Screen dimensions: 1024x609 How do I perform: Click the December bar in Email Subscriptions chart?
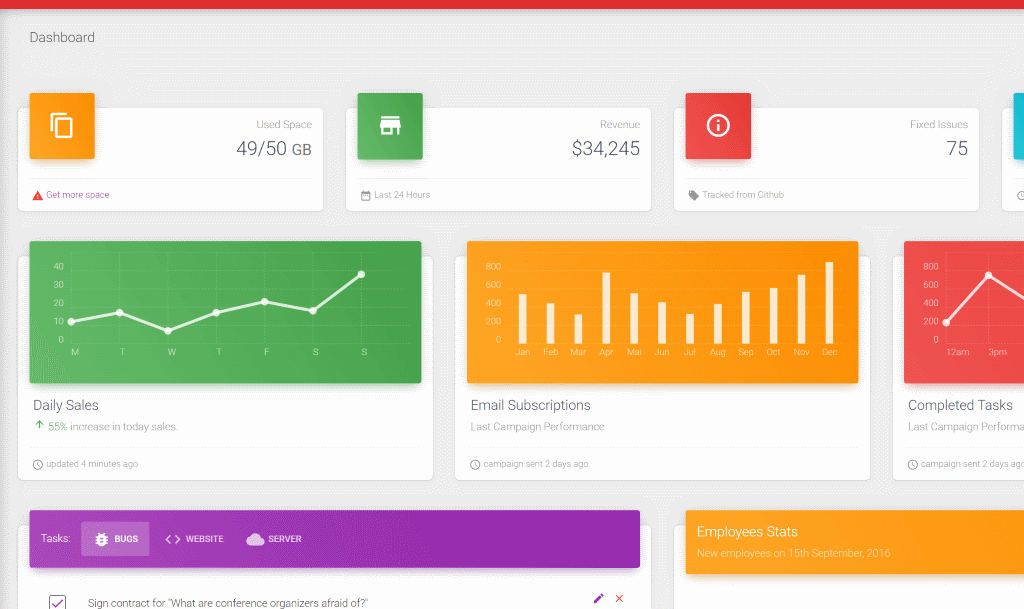pos(829,303)
